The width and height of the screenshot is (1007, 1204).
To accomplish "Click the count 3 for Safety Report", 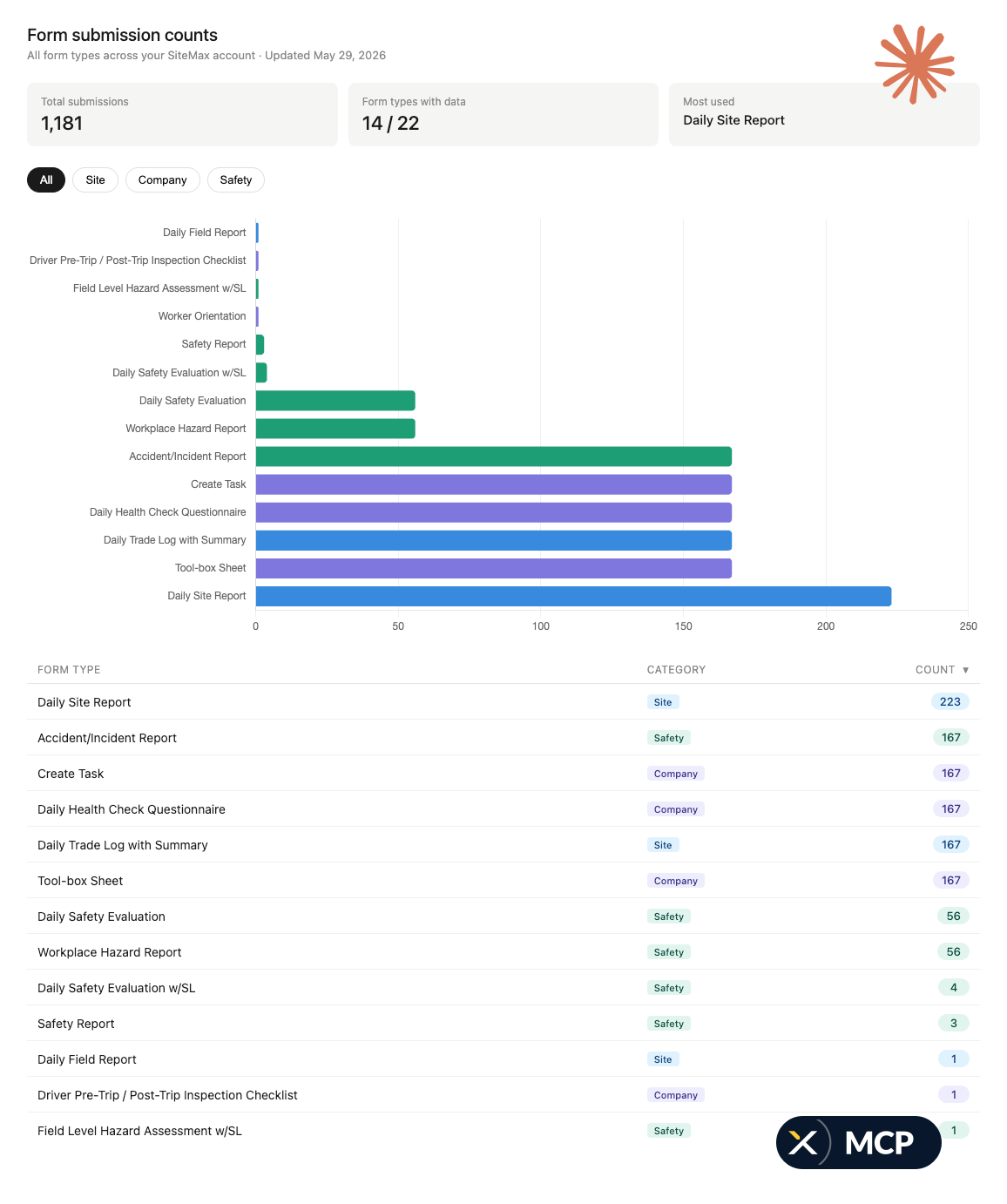I will [x=954, y=1023].
